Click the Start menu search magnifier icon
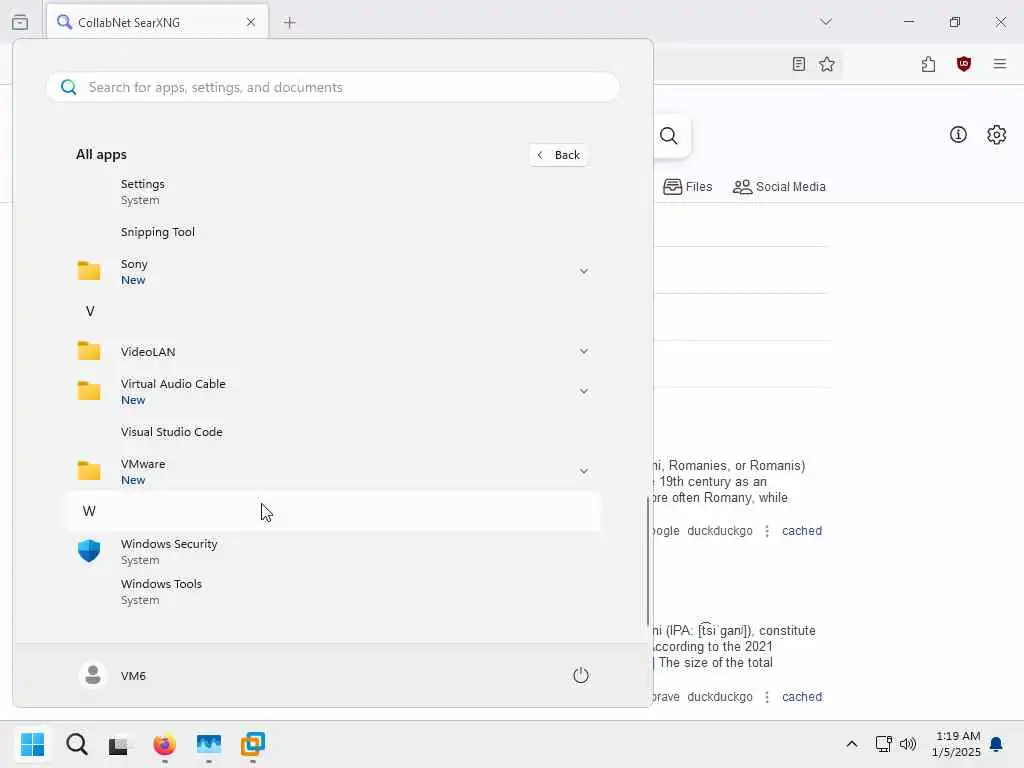 click(x=69, y=87)
